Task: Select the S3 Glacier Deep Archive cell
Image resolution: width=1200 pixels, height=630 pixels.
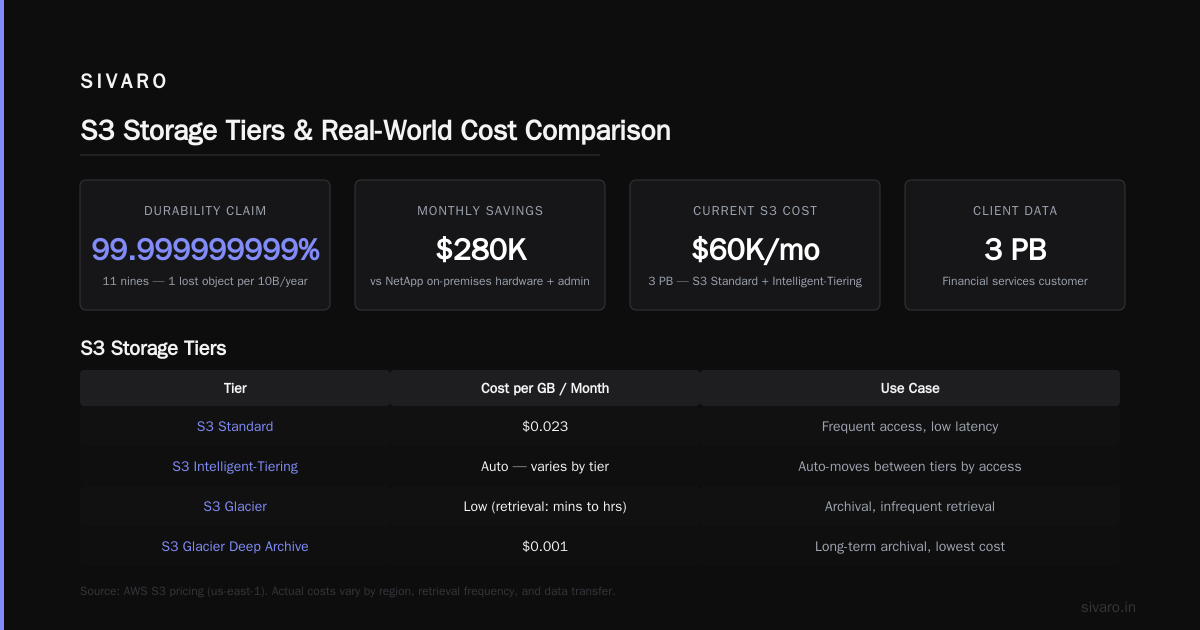Action: coord(235,546)
